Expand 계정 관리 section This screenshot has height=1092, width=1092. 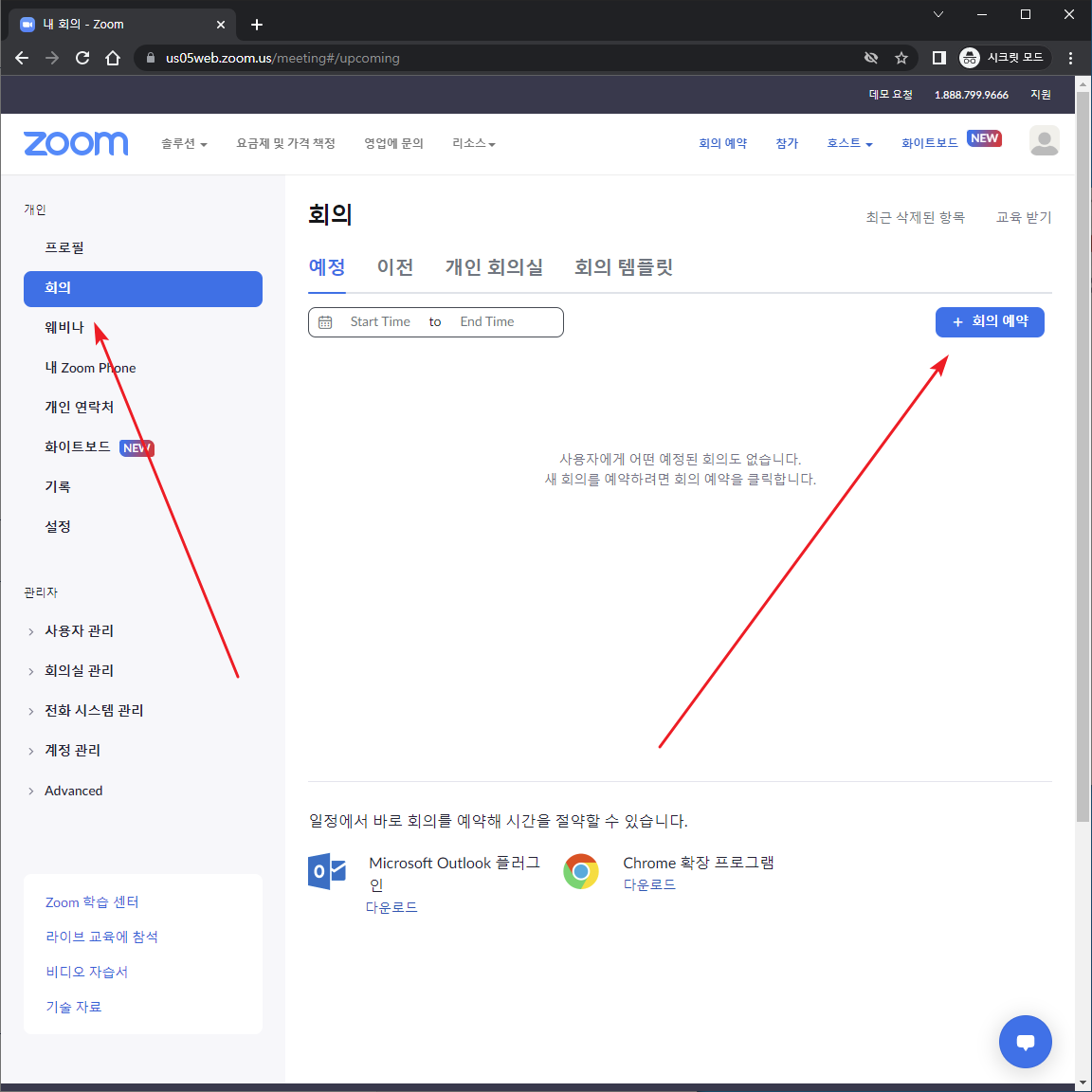[x=72, y=750]
